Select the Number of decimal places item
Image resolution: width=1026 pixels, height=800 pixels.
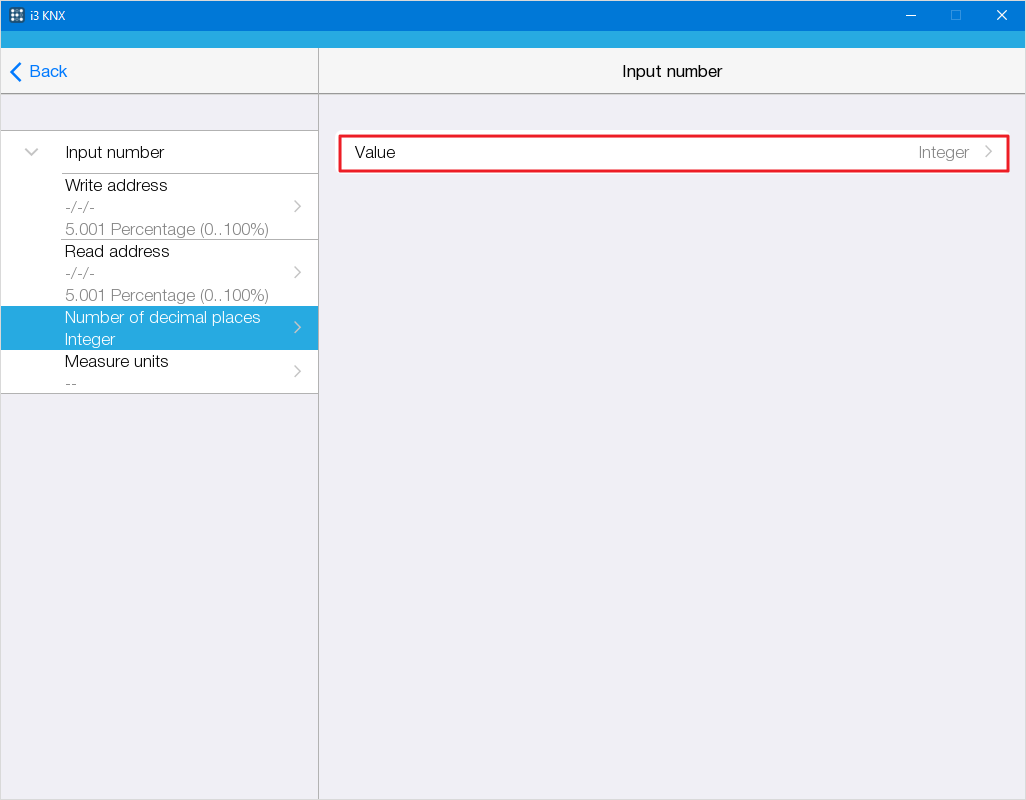pos(162,328)
